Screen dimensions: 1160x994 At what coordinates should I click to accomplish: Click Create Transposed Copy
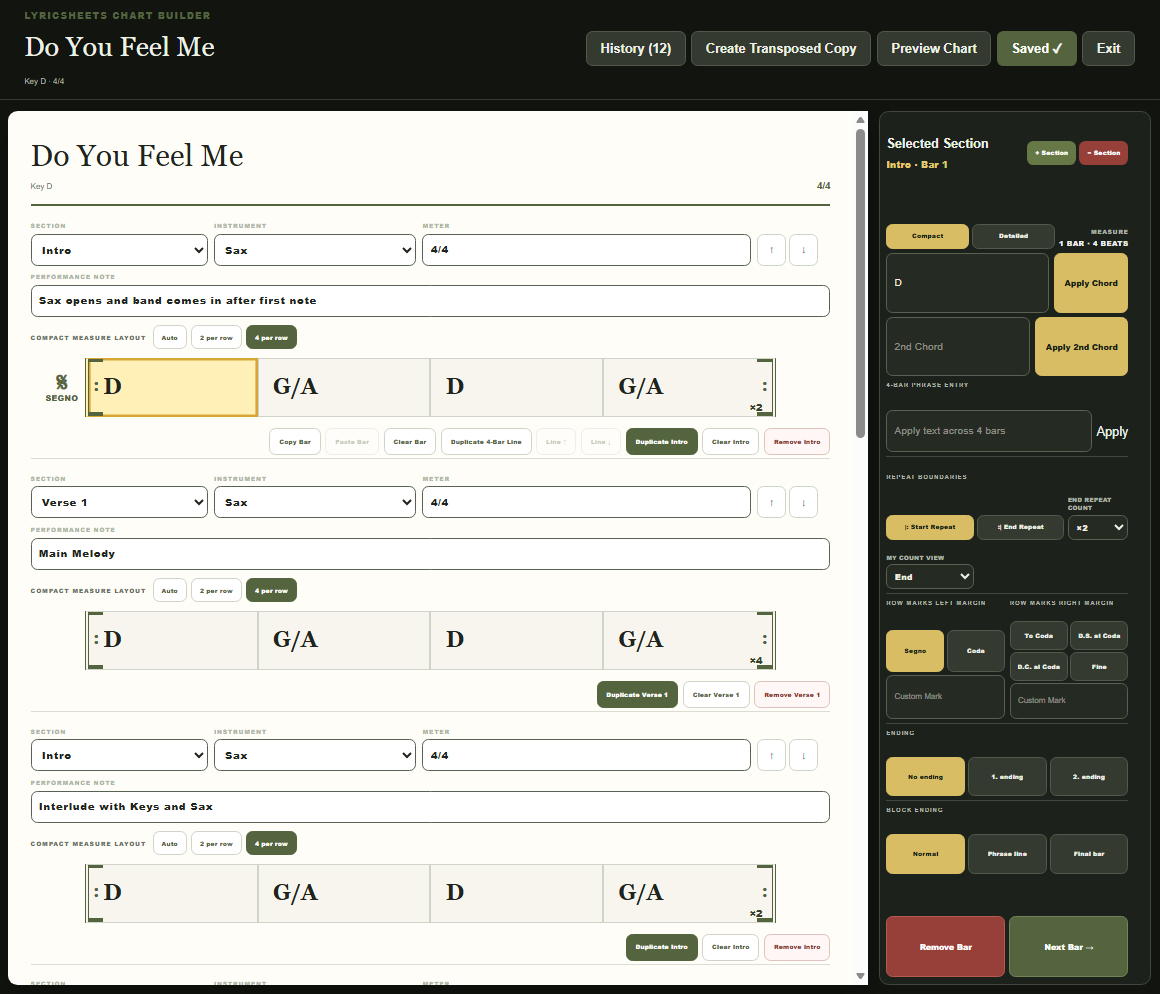click(x=780, y=48)
